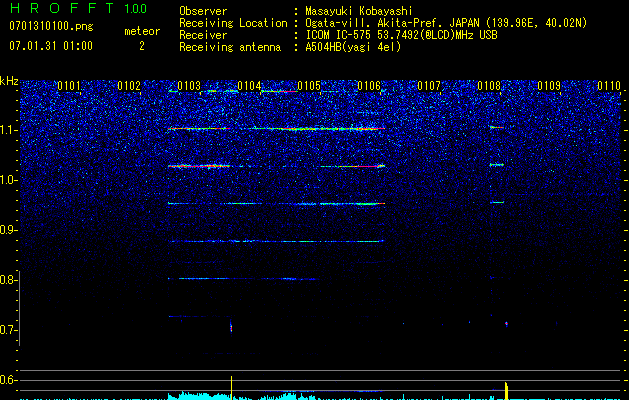Click the file name 0701310100.png
629x400 pixels.
(x=51, y=27)
